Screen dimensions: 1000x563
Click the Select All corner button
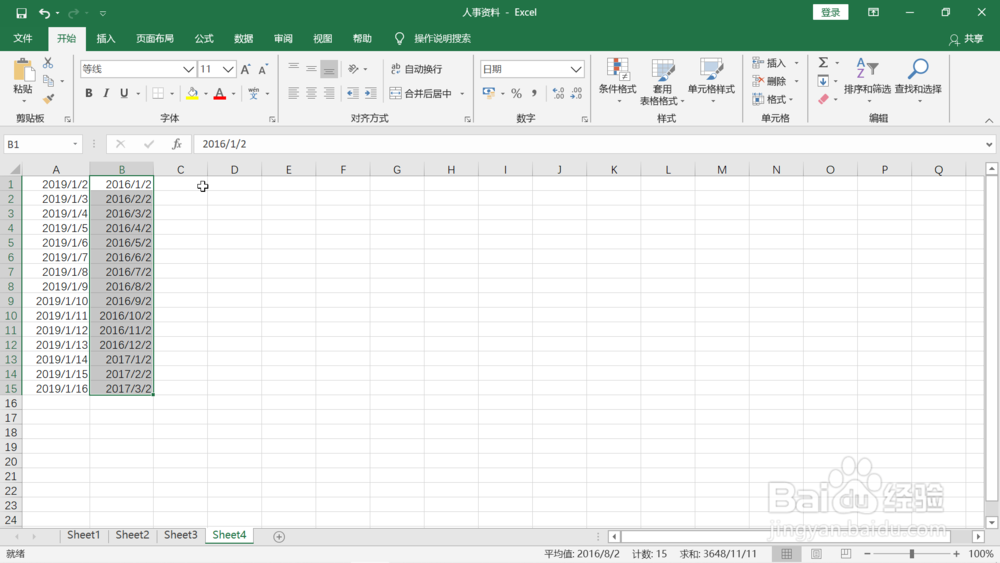(13, 170)
